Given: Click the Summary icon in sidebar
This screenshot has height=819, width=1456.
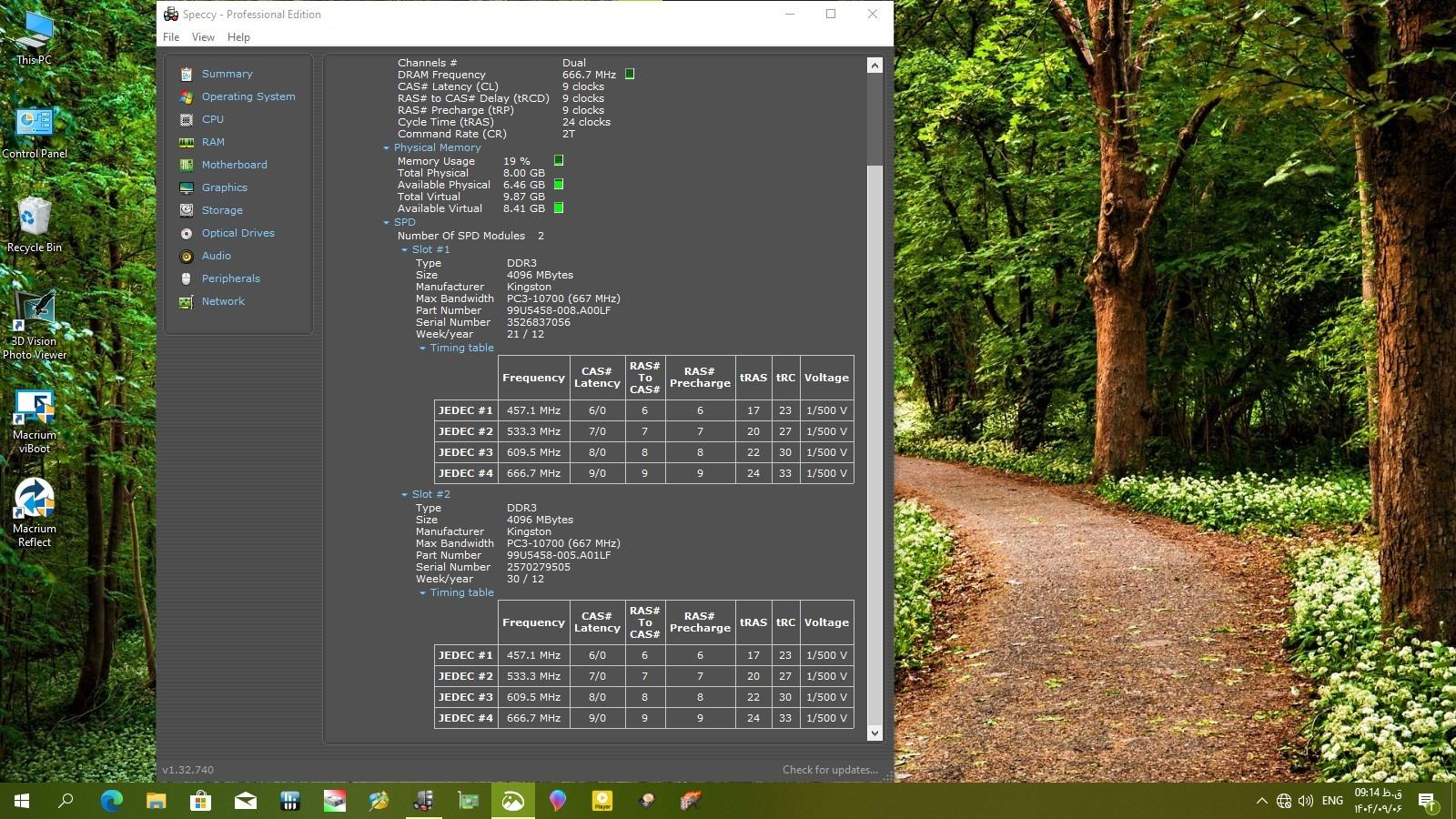Looking at the screenshot, I should point(187,75).
